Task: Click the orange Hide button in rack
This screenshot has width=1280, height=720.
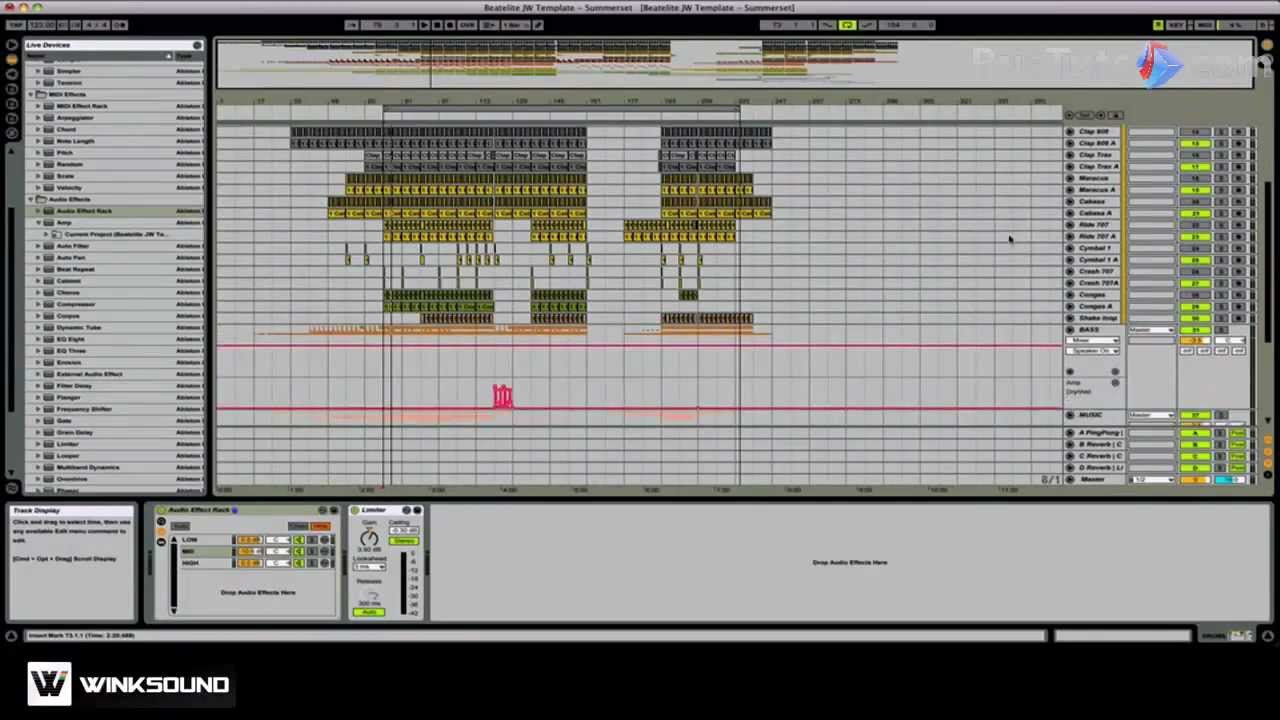Action: [x=320, y=526]
